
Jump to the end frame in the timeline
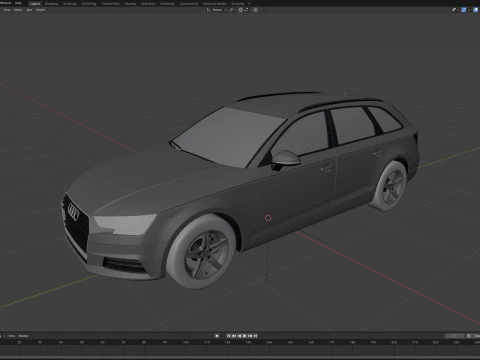(256, 336)
